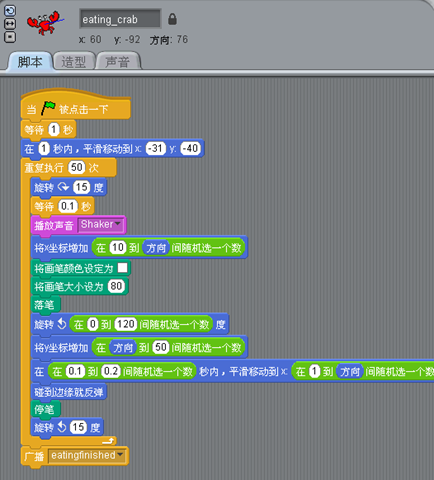The image size is (434, 480).
Task: Click the white pen color swatch
Action: tap(123, 268)
